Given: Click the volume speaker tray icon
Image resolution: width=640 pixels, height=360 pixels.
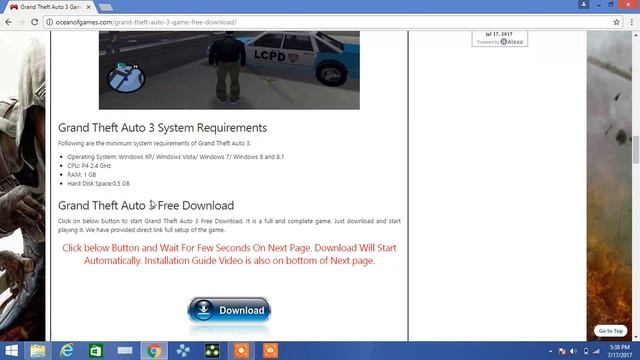Looking at the screenshot, I should (x=573, y=351).
